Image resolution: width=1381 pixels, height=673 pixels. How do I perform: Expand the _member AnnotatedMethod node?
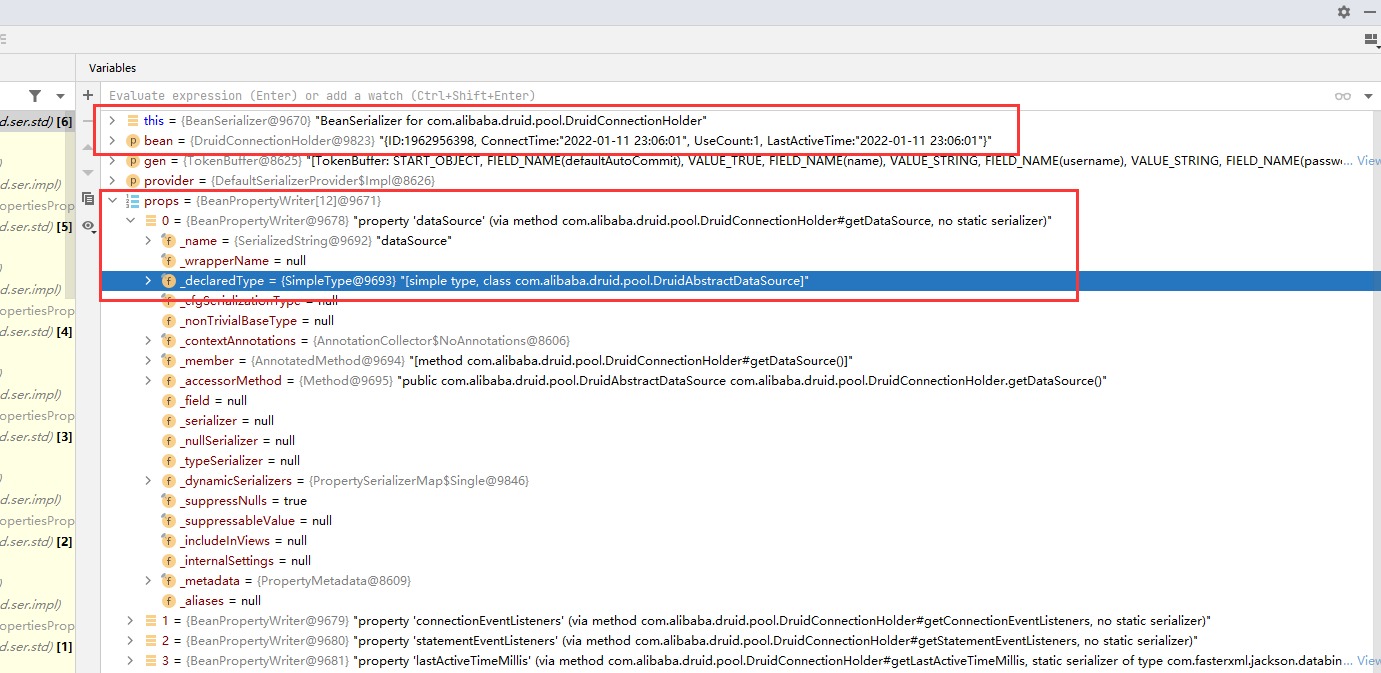point(148,360)
